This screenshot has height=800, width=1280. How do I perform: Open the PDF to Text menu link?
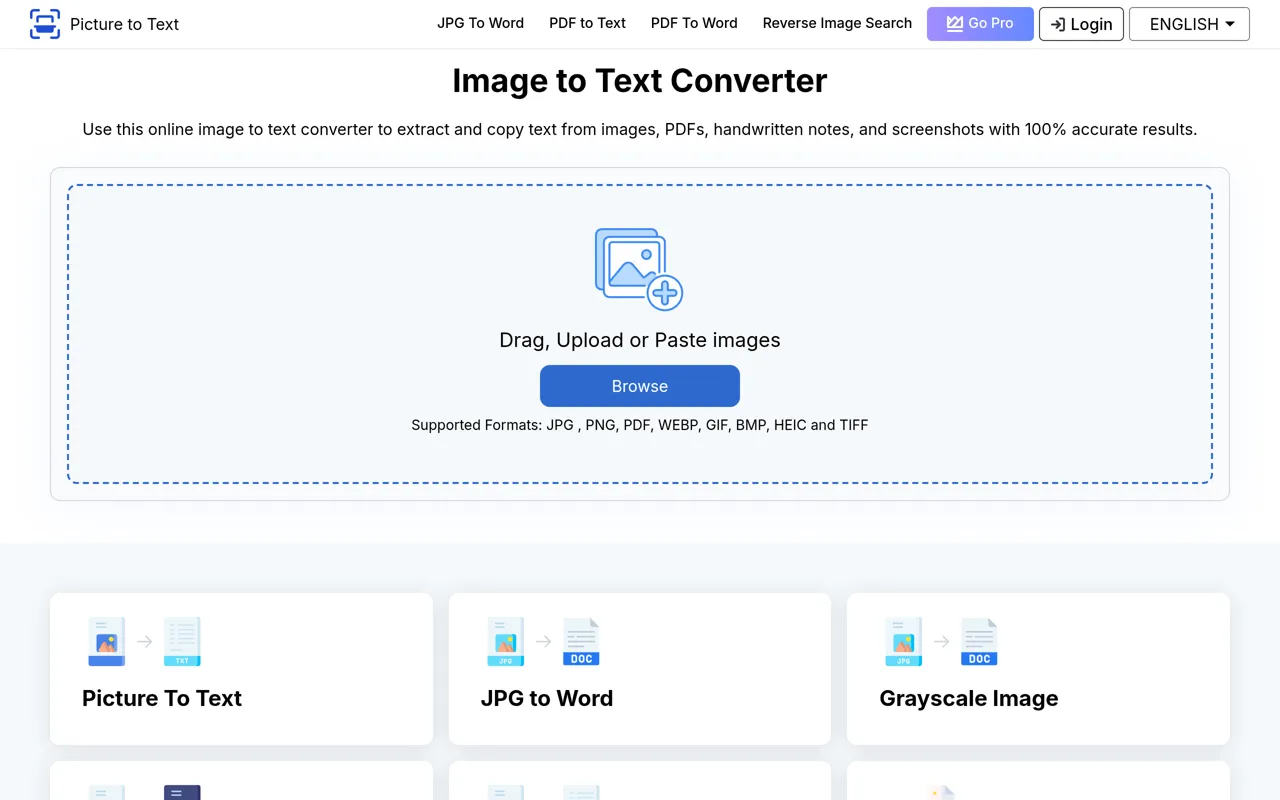tap(587, 23)
